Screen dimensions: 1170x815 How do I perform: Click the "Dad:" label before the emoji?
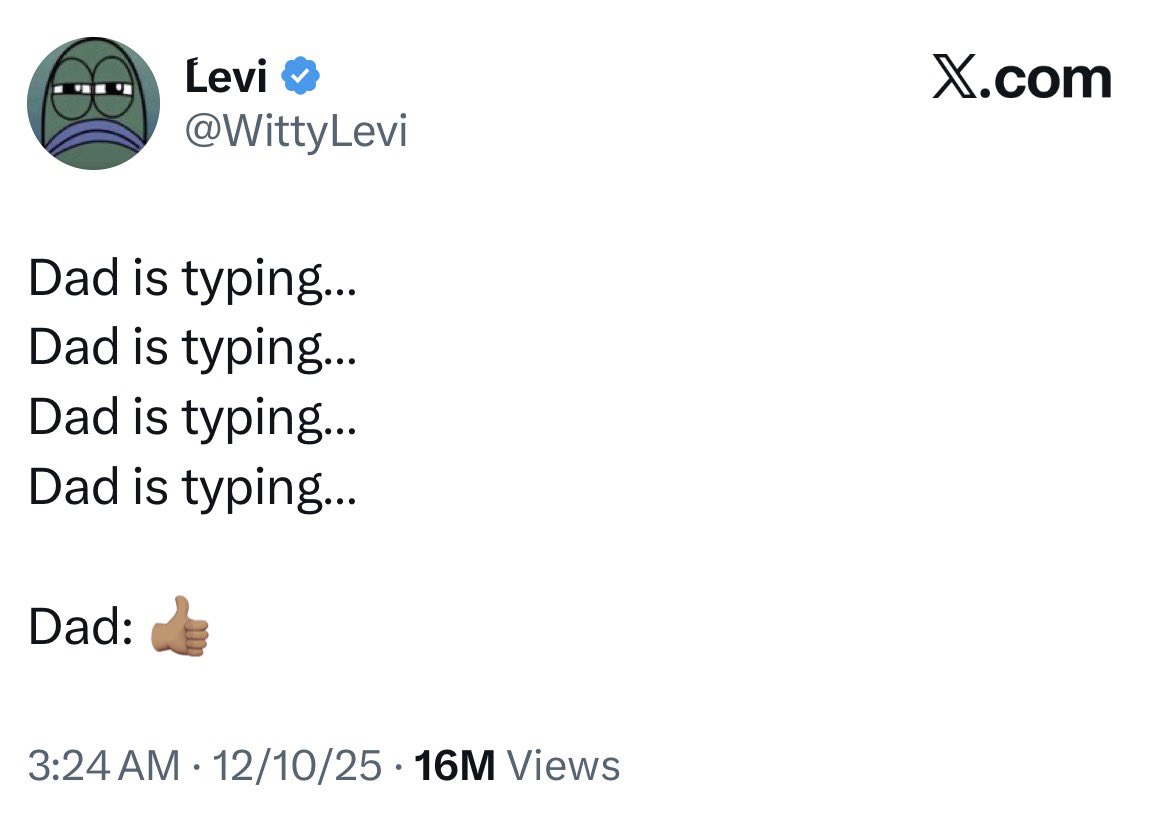pyautogui.click(x=81, y=627)
